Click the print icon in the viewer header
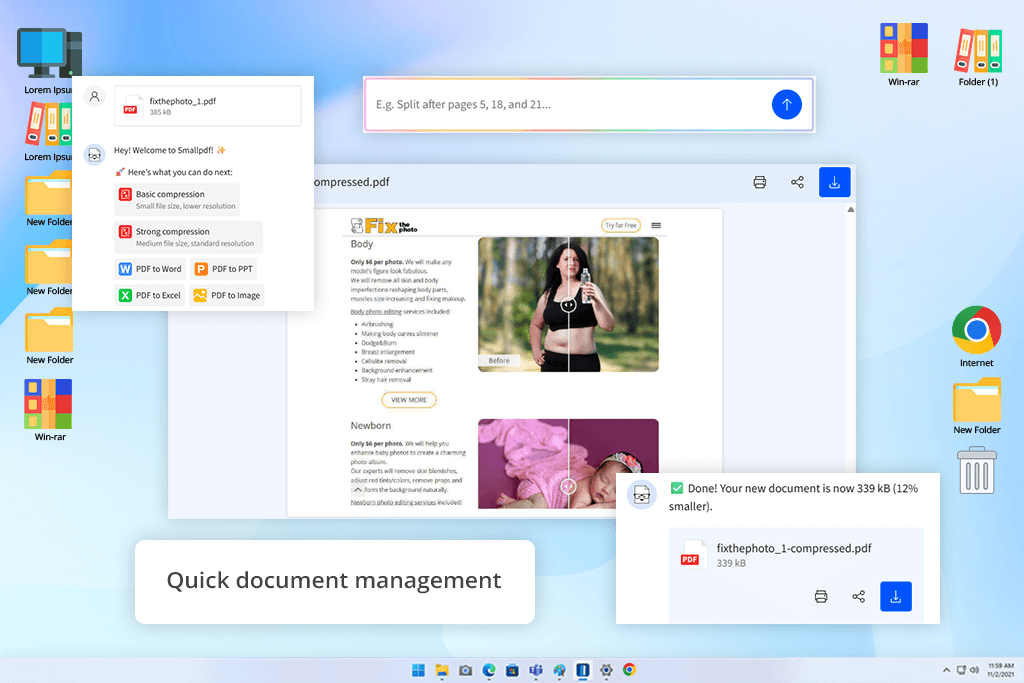 click(760, 182)
